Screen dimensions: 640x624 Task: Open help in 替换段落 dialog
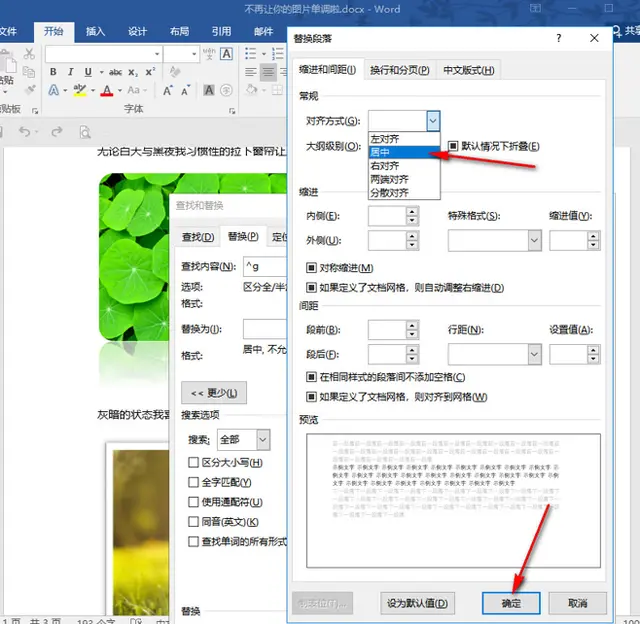(558, 38)
